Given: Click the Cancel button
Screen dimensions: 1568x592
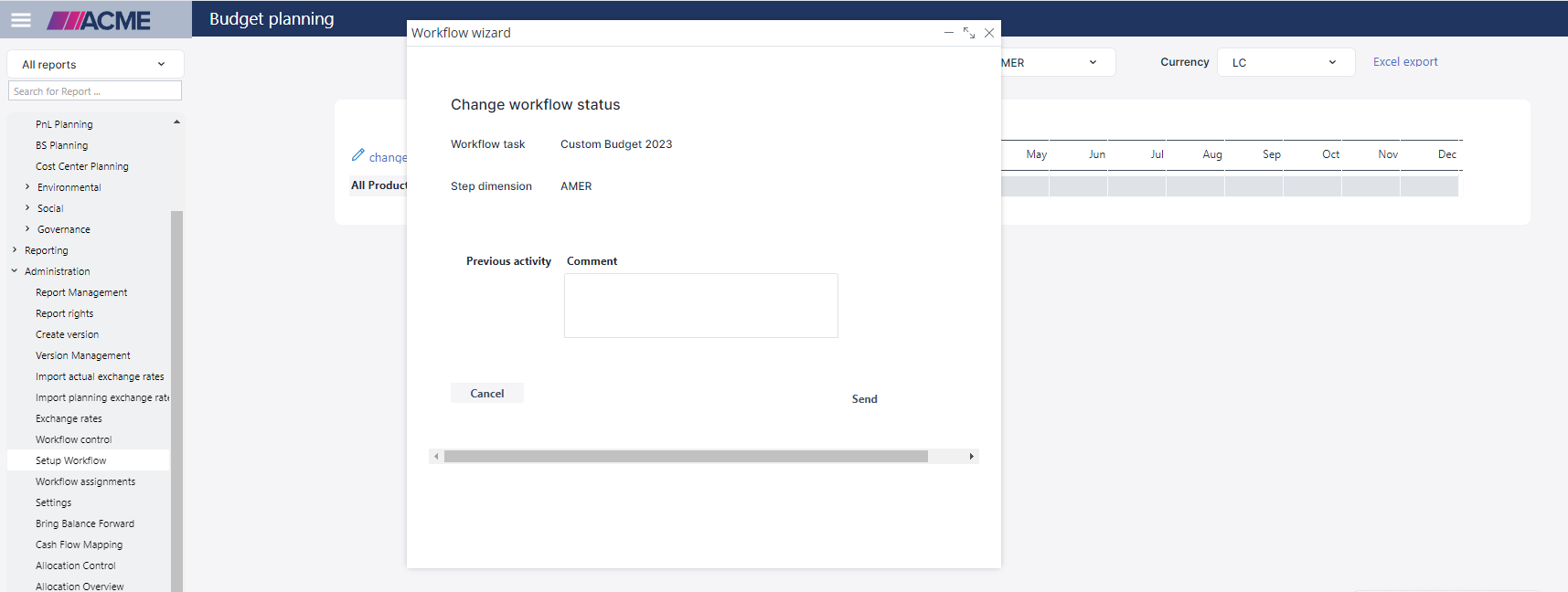Looking at the screenshot, I should 486,393.
